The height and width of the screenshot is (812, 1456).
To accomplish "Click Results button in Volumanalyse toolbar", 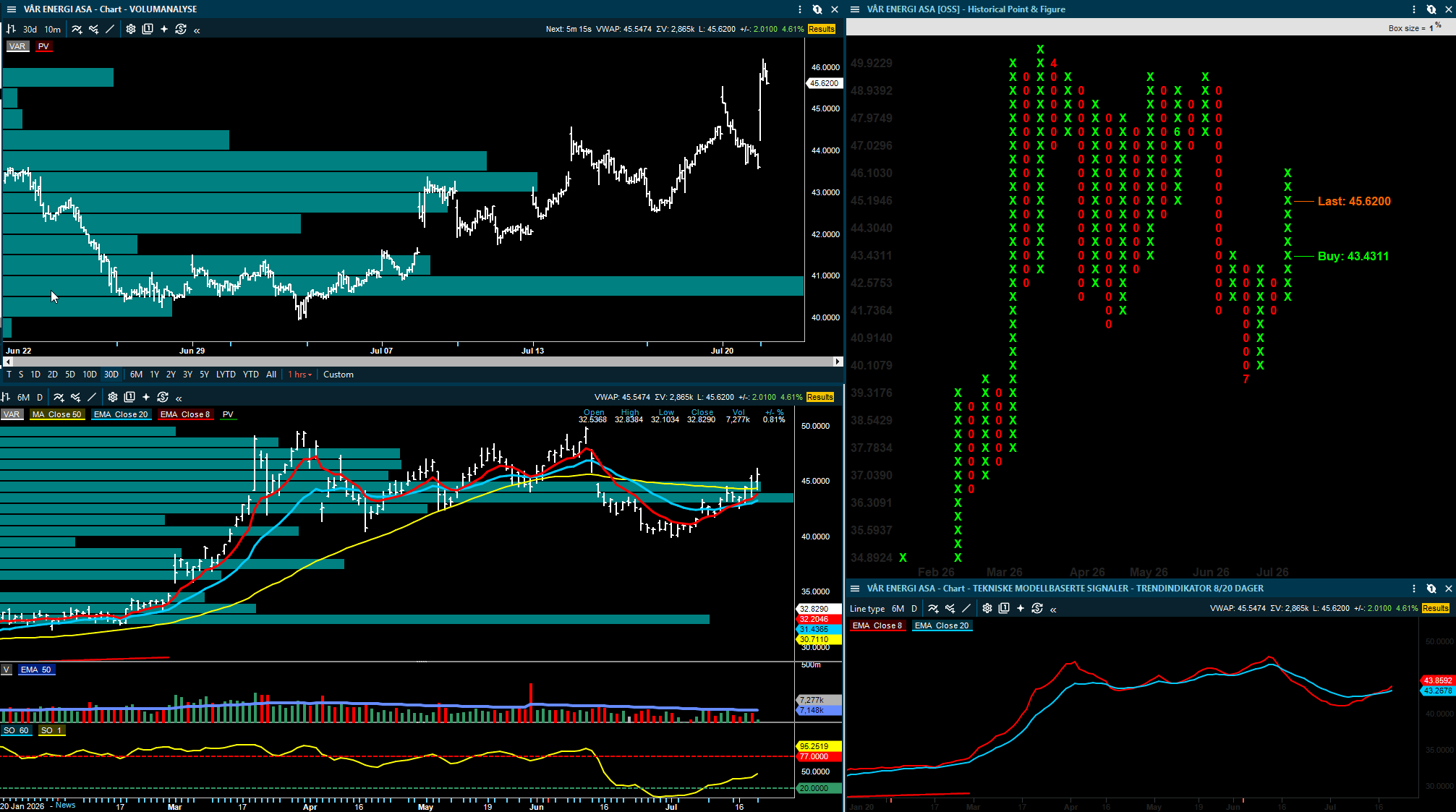I will [x=822, y=29].
